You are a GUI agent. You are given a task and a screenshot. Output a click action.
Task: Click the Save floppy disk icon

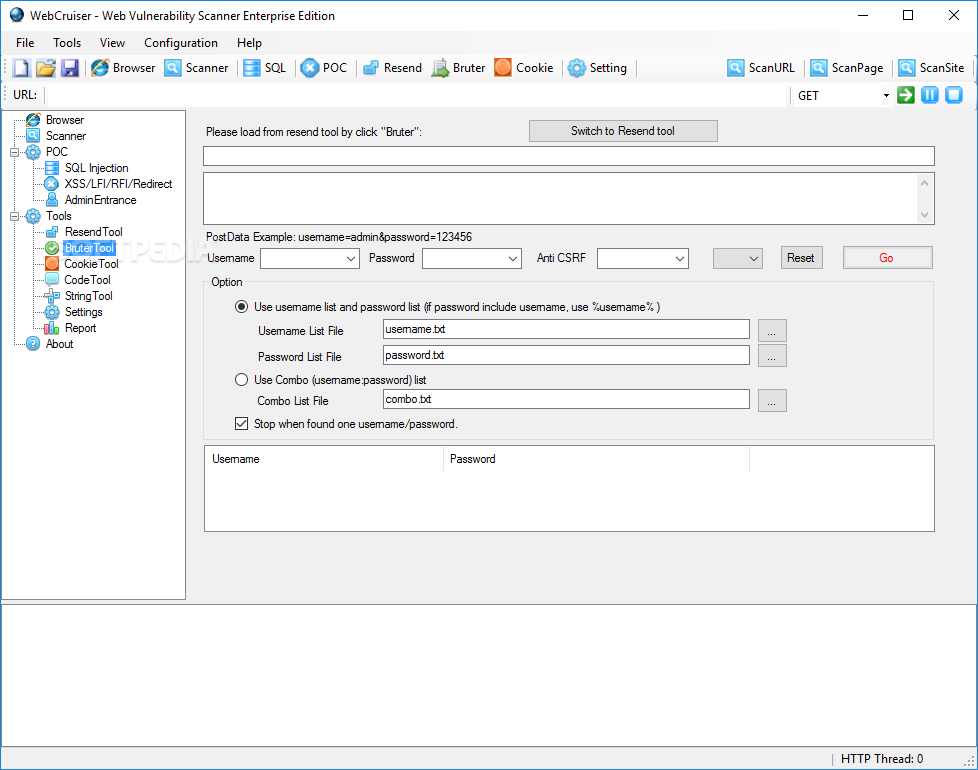pos(70,68)
